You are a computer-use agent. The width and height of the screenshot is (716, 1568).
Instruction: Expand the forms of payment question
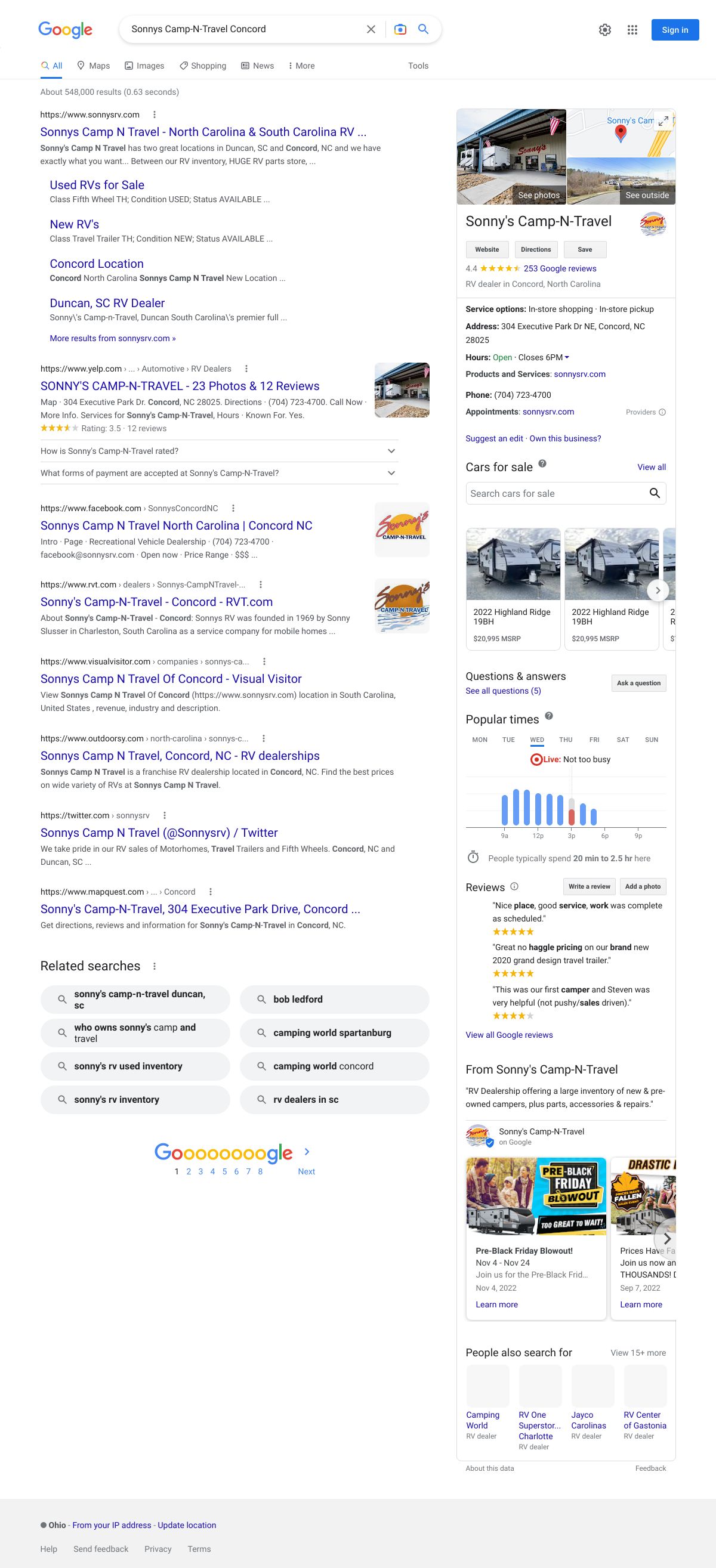click(391, 473)
